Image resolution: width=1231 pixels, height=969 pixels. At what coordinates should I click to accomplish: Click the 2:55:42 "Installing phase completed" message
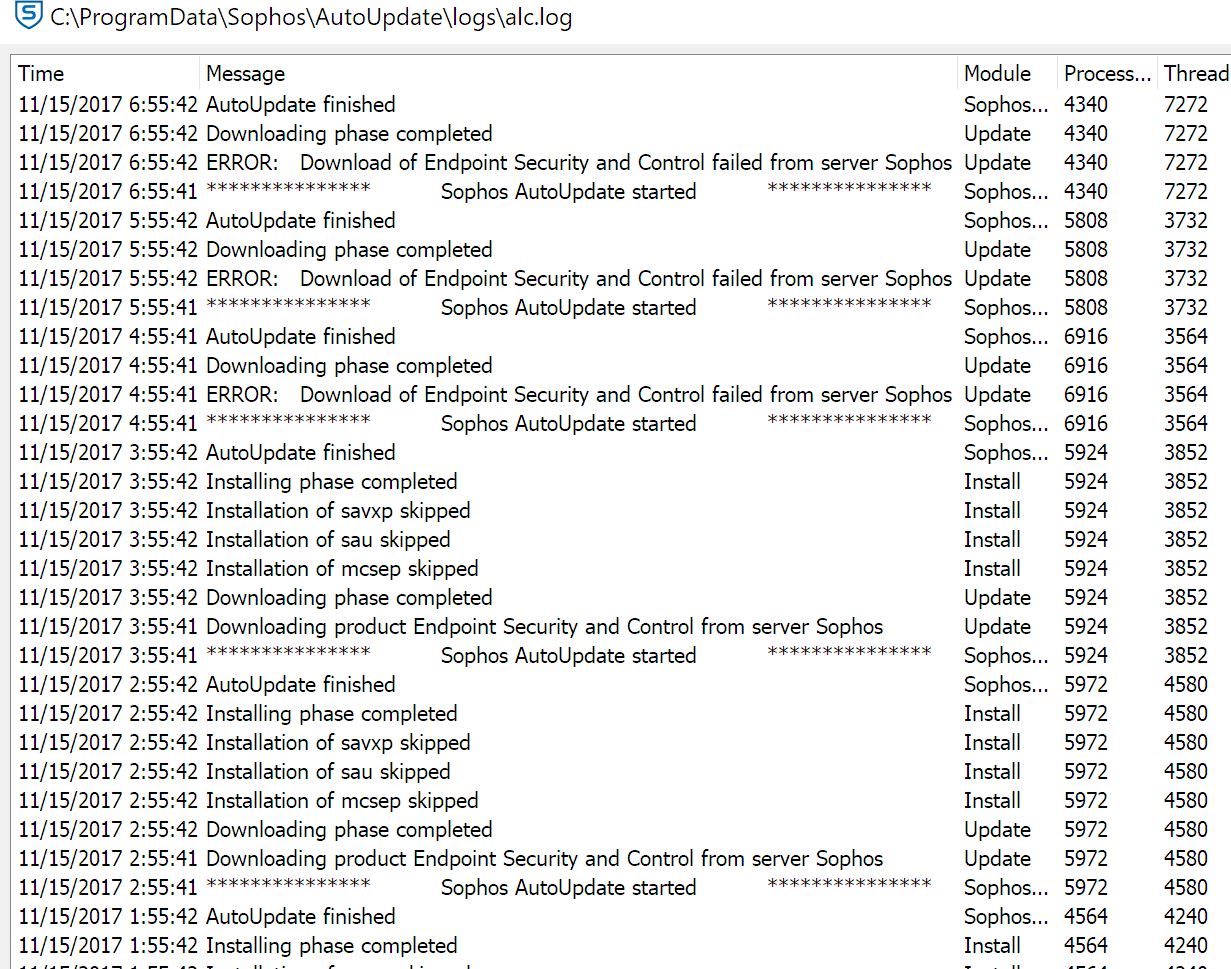tap(331, 713)
